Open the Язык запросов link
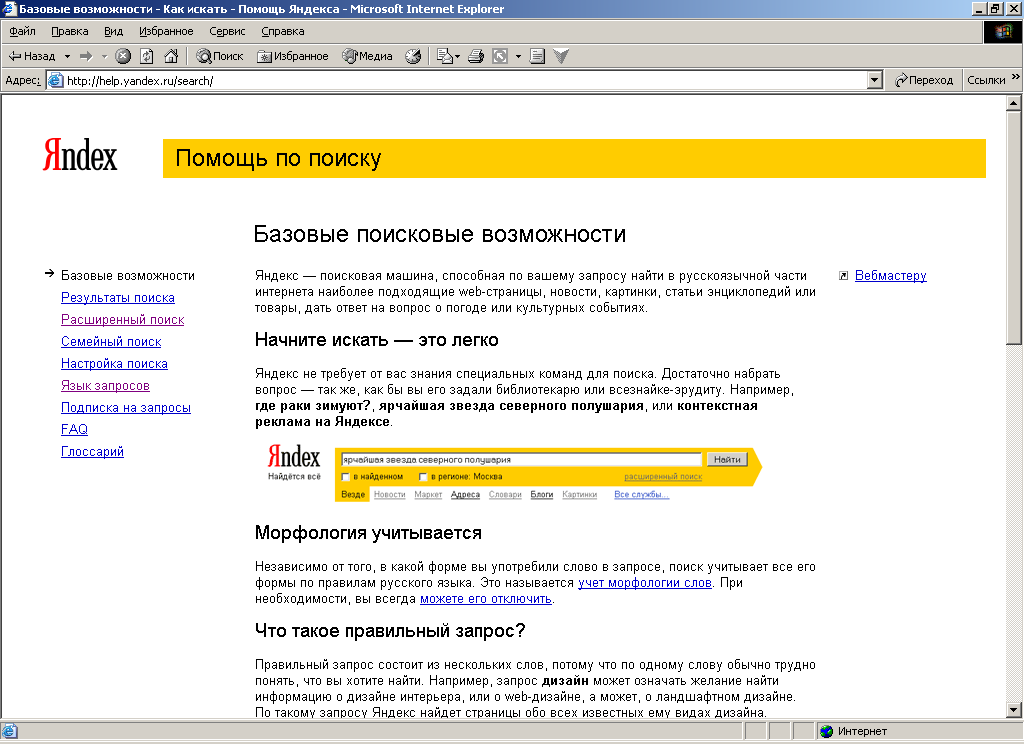 point(105,385)
